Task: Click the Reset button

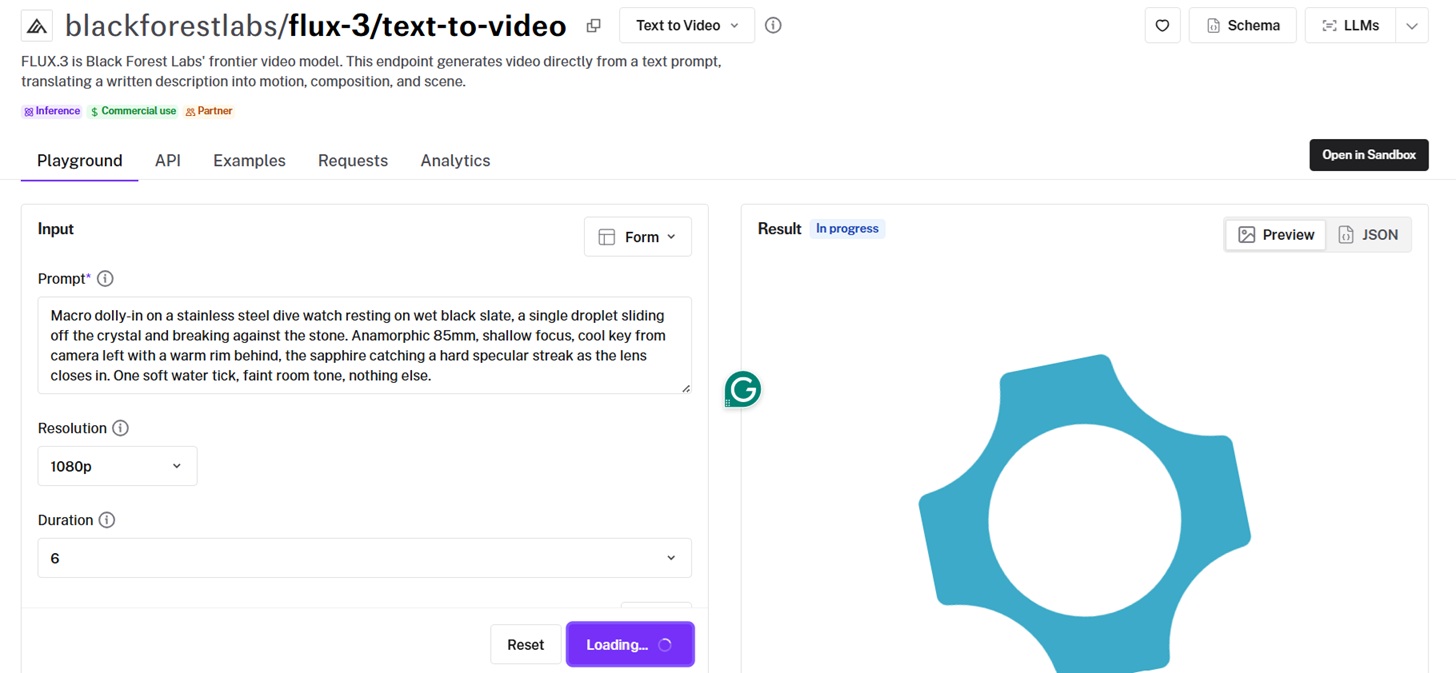Action: pos(525,645)
